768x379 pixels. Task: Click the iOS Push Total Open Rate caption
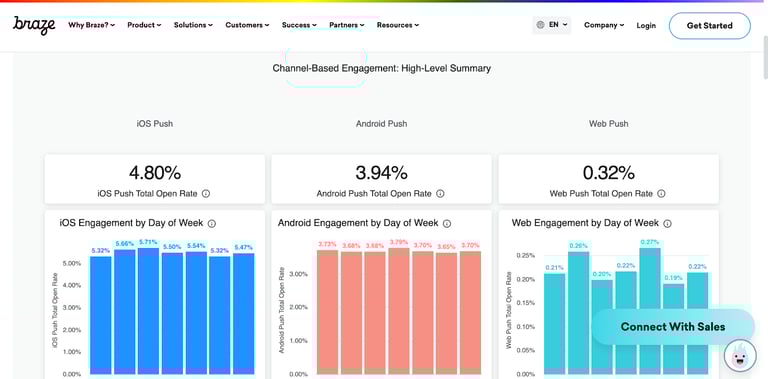click(147, 194)
